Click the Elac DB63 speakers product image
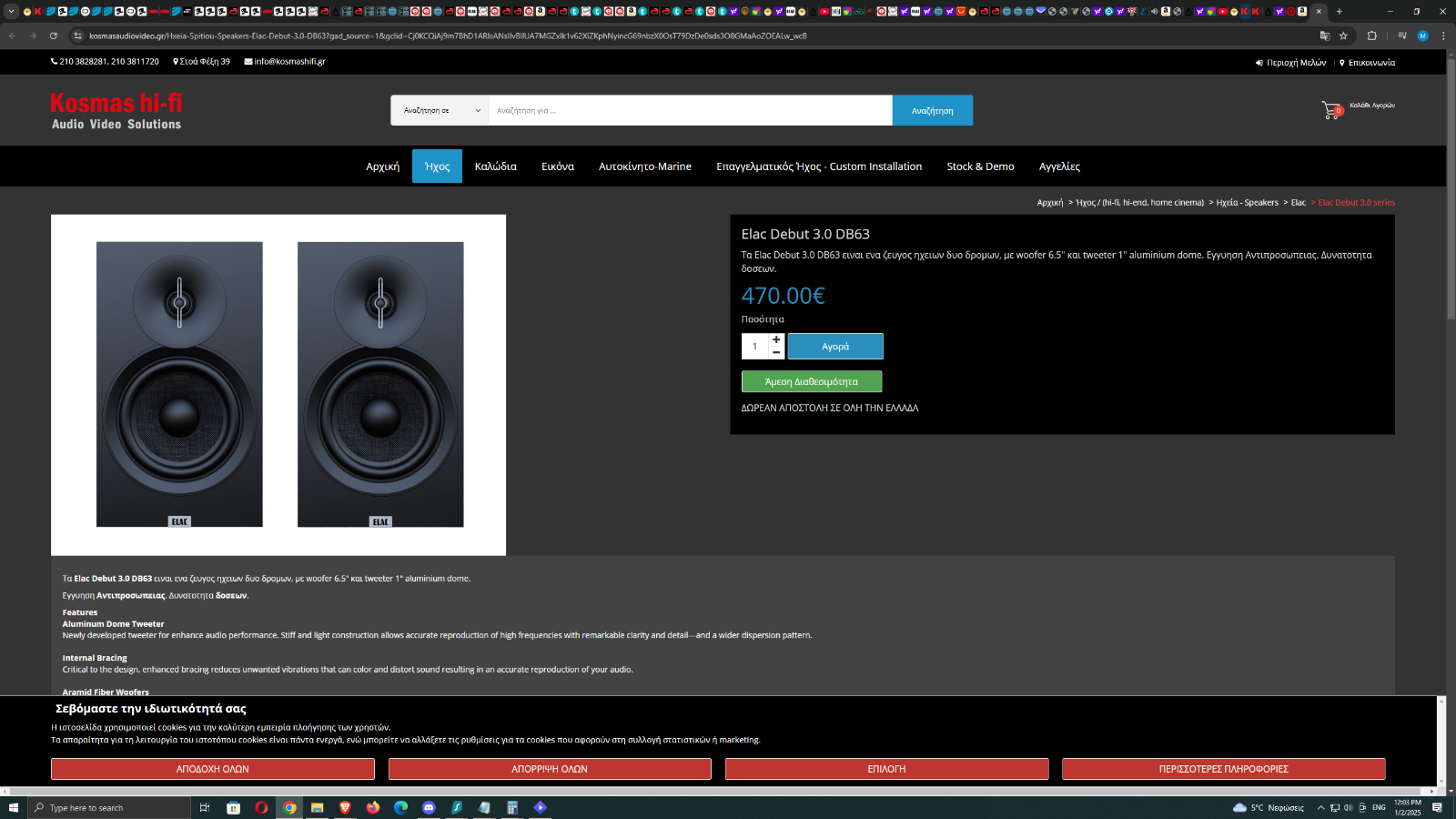Image resolution: width=1456 pixels, height=819 pixels. [278, 385]
